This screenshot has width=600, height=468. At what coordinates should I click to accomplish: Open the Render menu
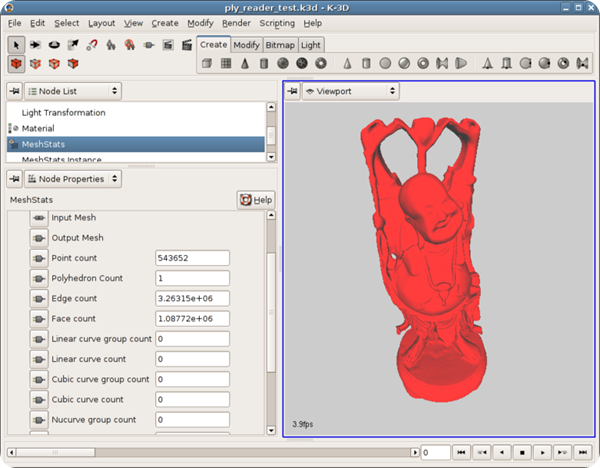(x=236, y=23)
